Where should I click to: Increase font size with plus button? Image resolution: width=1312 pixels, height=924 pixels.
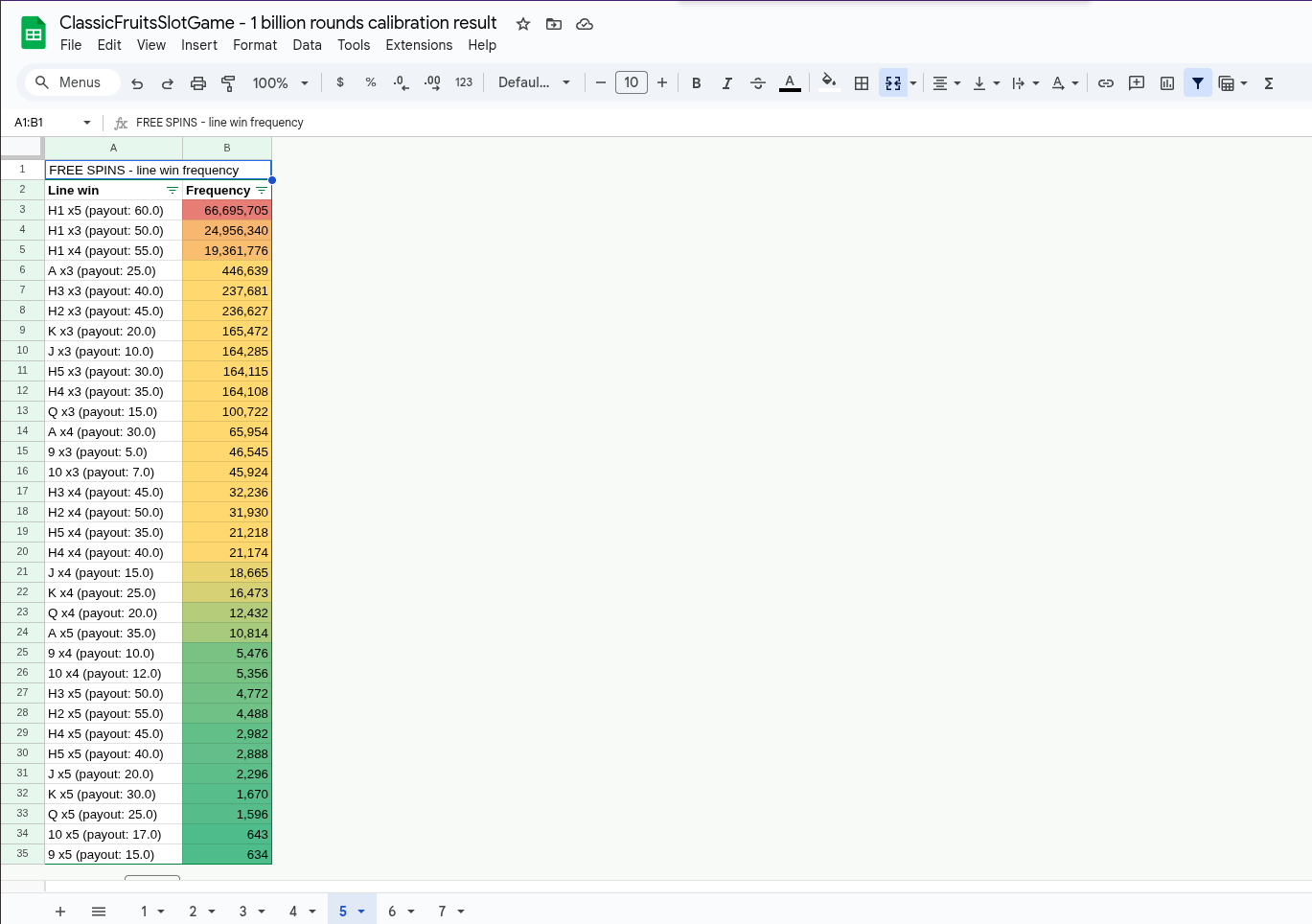(x=662, y=83)
